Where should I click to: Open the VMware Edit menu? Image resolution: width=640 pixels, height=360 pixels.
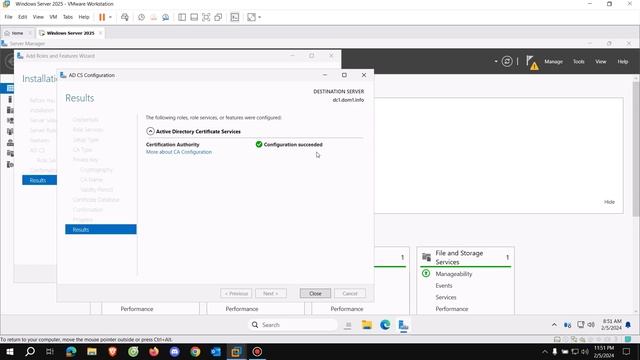pyautogui.click(x=22, y=17)
